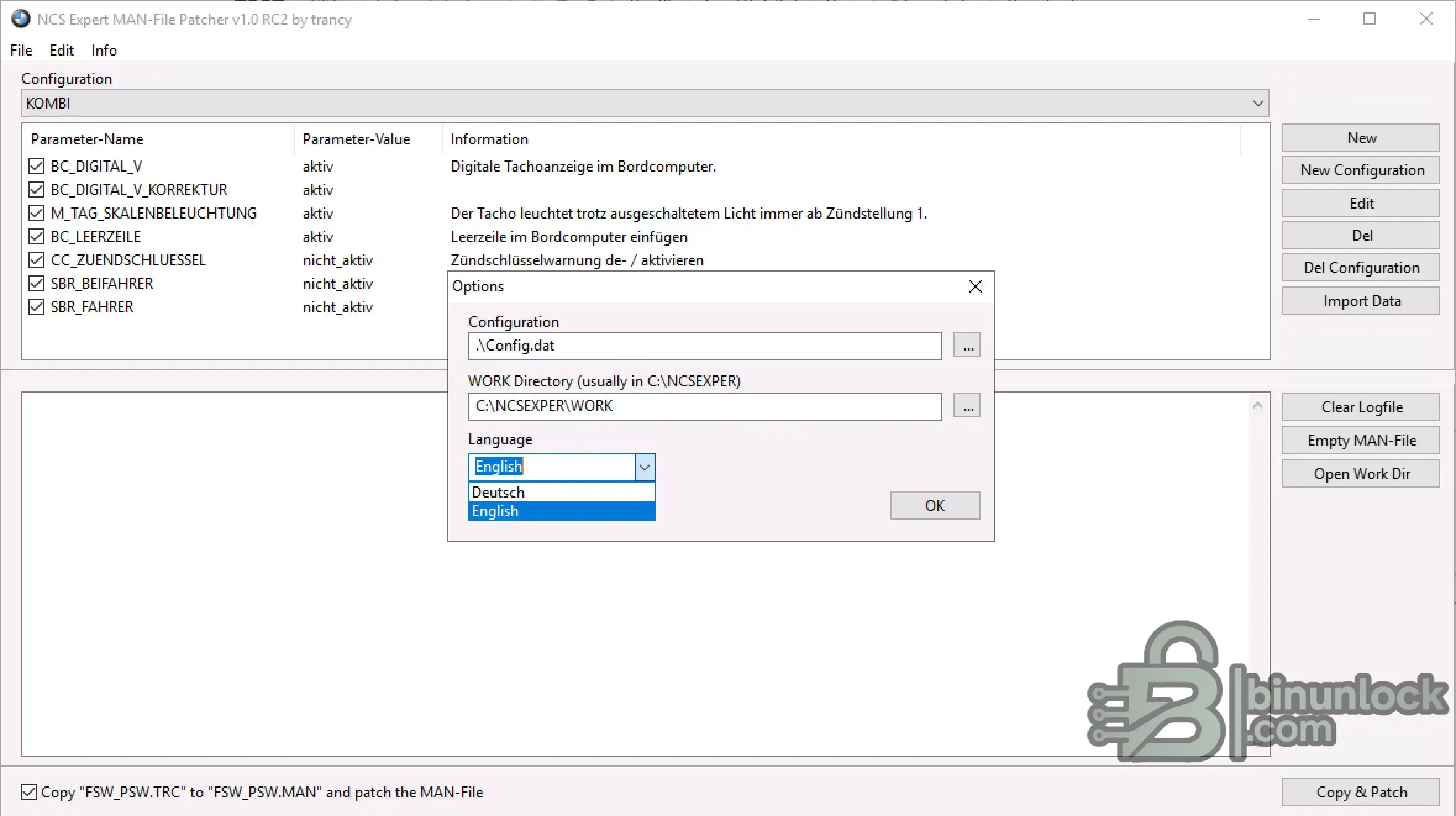Expand the Language dropdown arrow

(x=645, y=467)
